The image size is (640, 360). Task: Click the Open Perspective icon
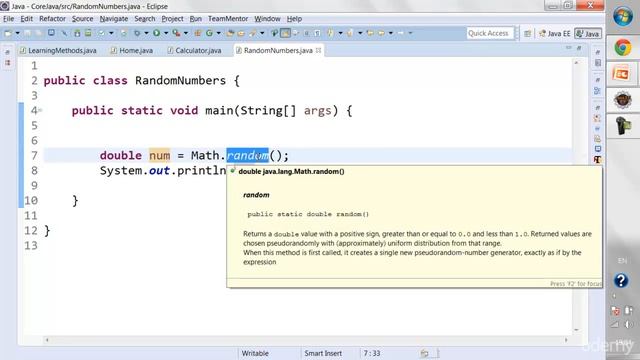click(x=527, y=33)
